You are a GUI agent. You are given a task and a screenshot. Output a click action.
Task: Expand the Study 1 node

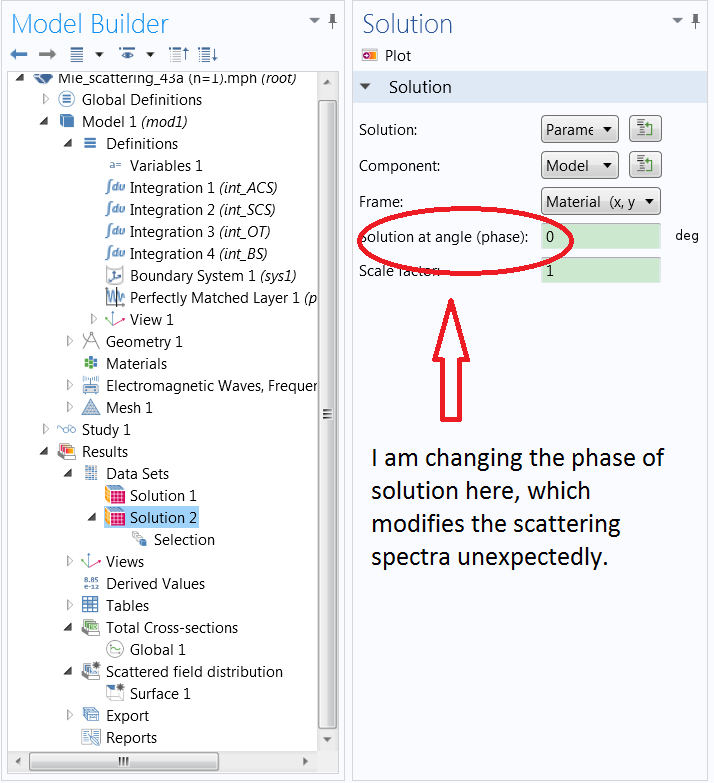45,430
